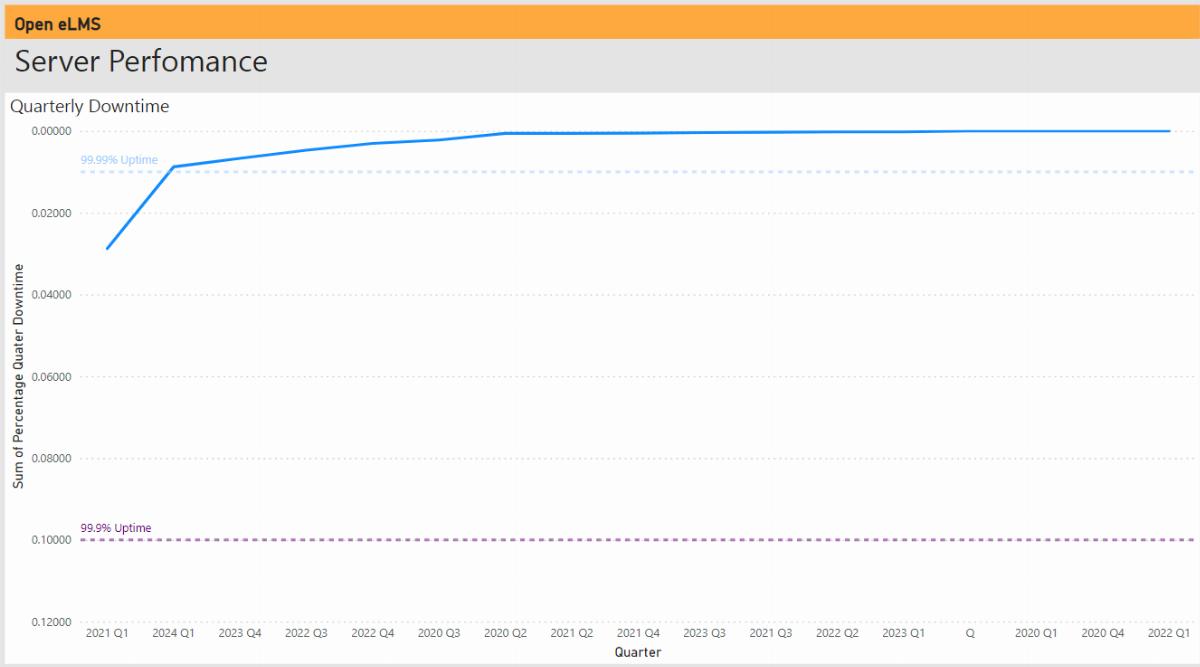1200x667 pixels.
Task: Click the 99.99% Uptime reference line label
Action: [119, 160]
